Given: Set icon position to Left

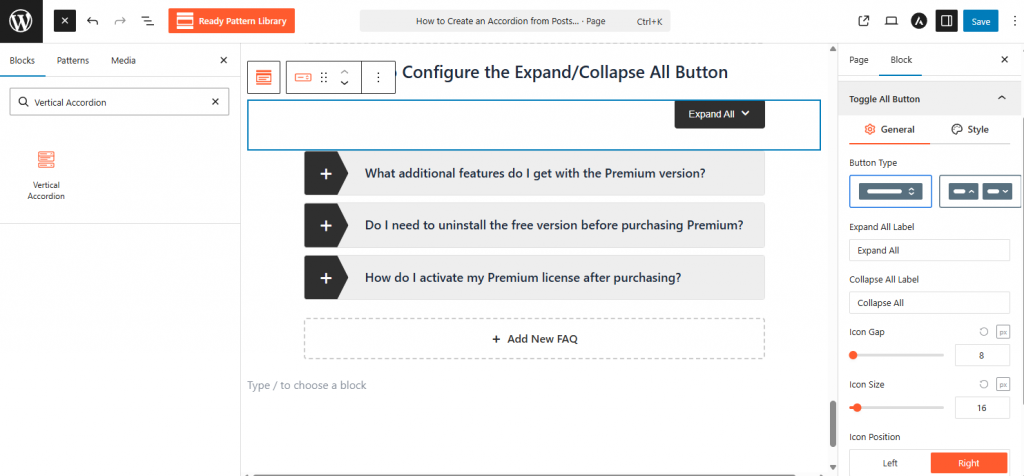Looking at the screenshot, I should point(890,463).
